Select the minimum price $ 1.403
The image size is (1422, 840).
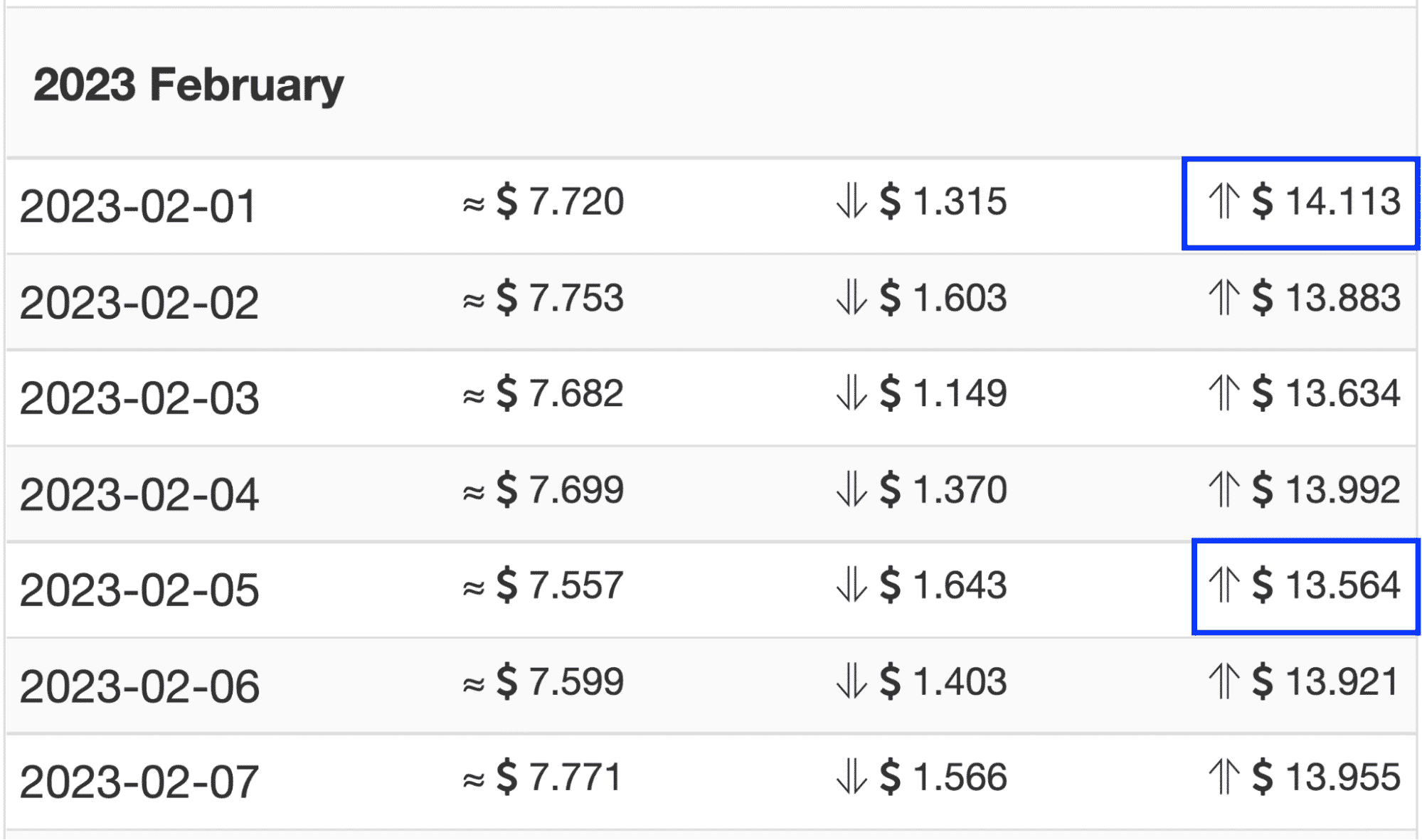coord(943,681)
